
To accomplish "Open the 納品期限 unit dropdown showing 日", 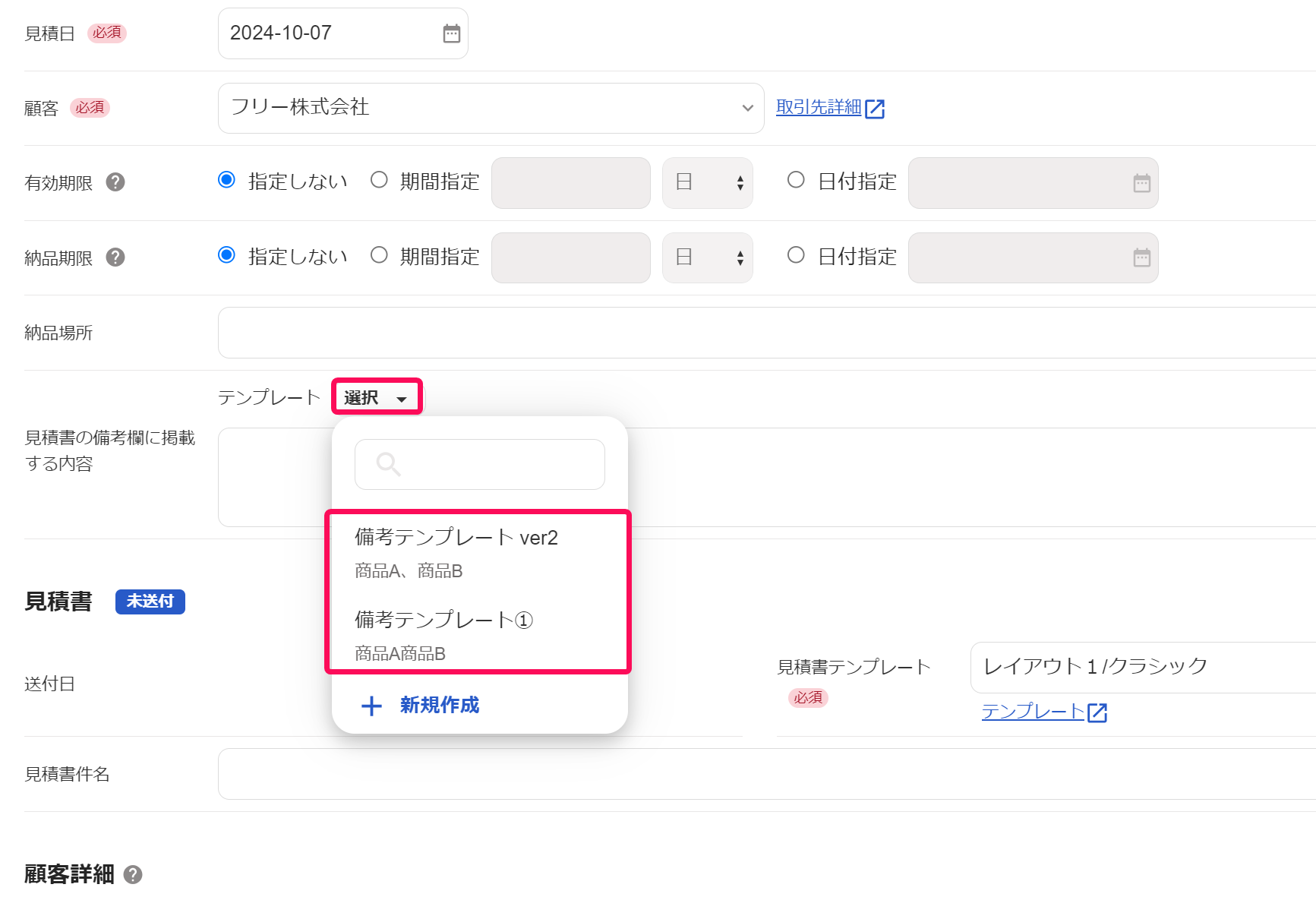I will 708,258.
